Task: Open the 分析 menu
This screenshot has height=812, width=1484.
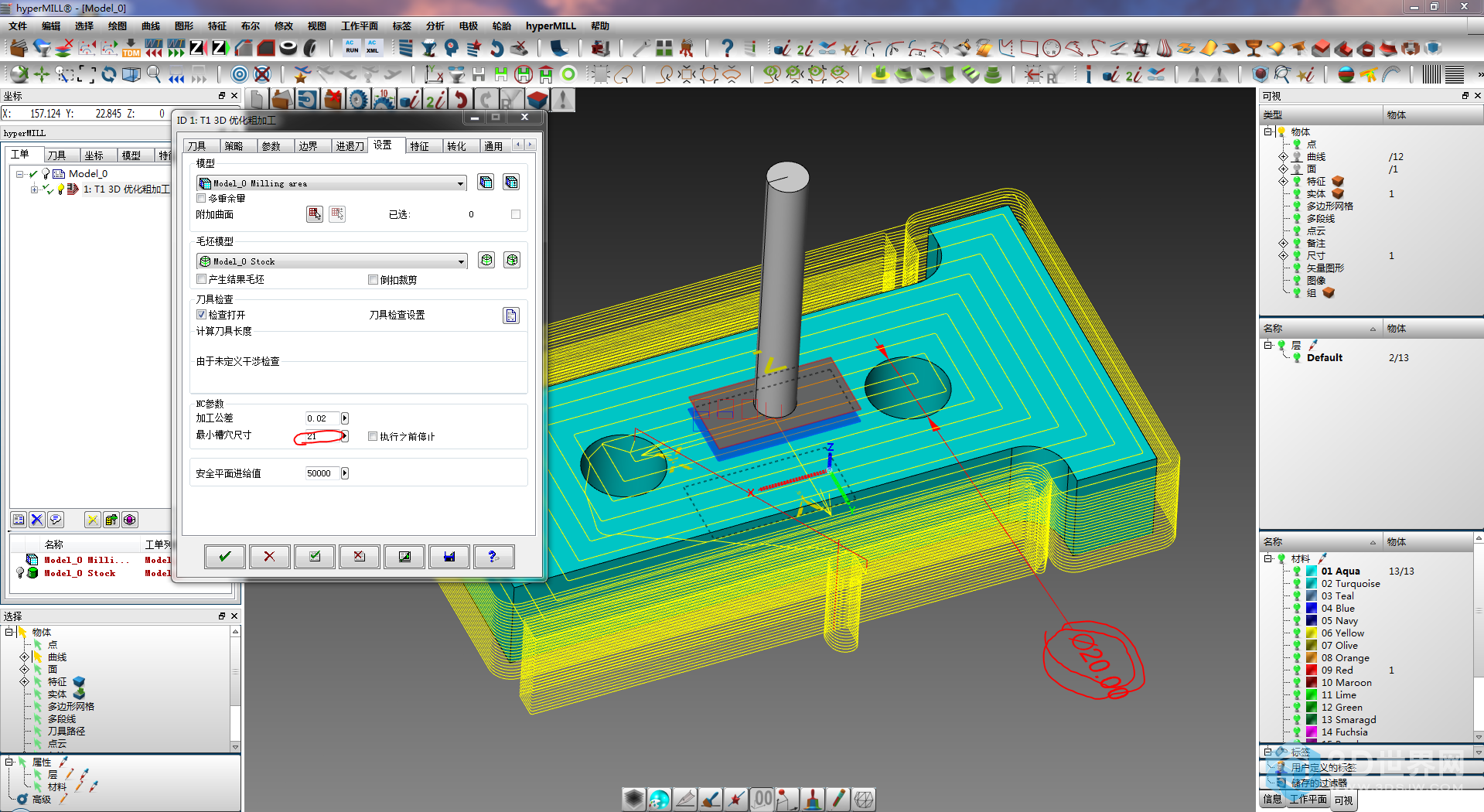Action: pos(435,26)
